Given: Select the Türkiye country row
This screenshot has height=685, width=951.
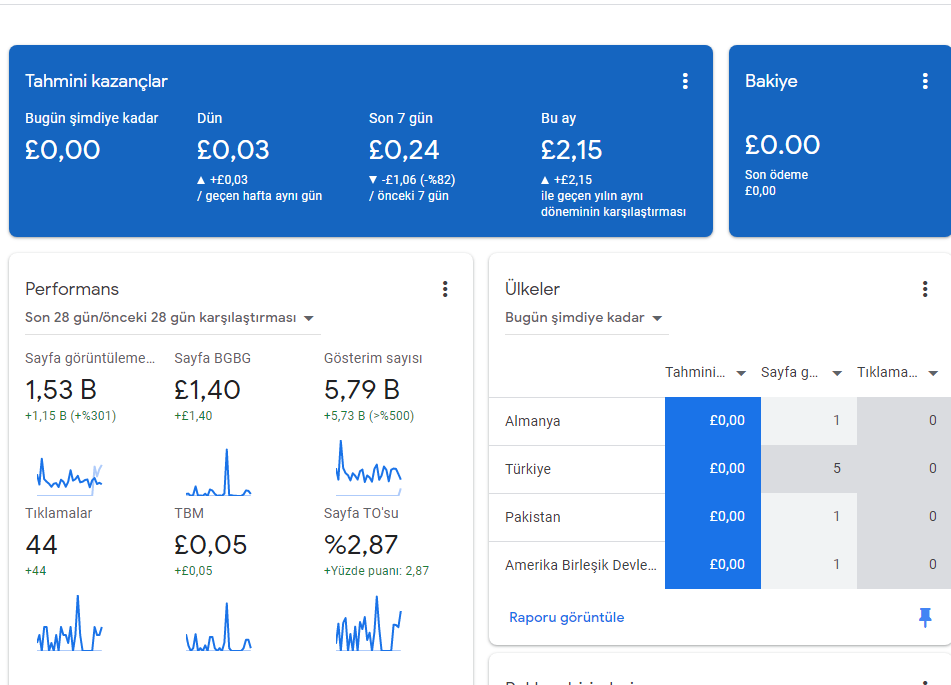Looking at the screenshot, I should pyautogui.click(x=719, y=469).
